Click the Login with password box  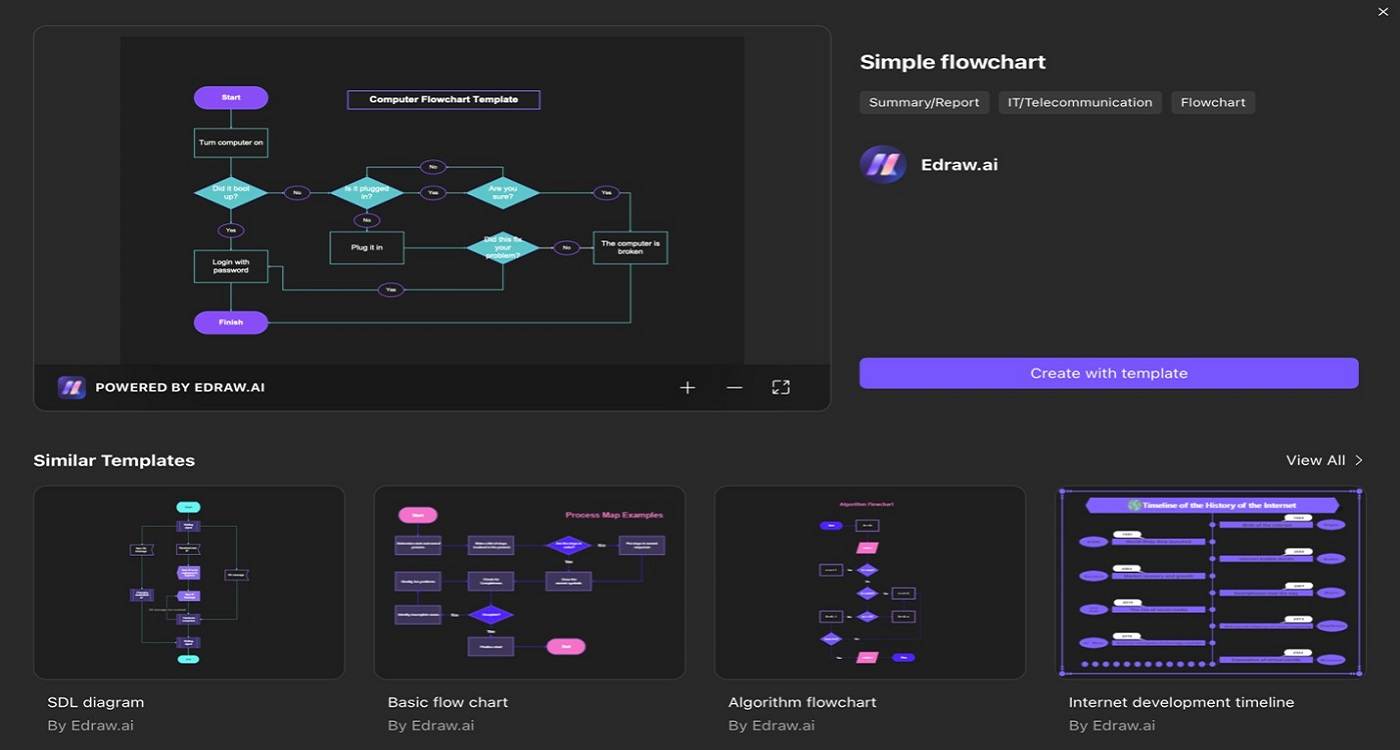[x=231, y=266]
